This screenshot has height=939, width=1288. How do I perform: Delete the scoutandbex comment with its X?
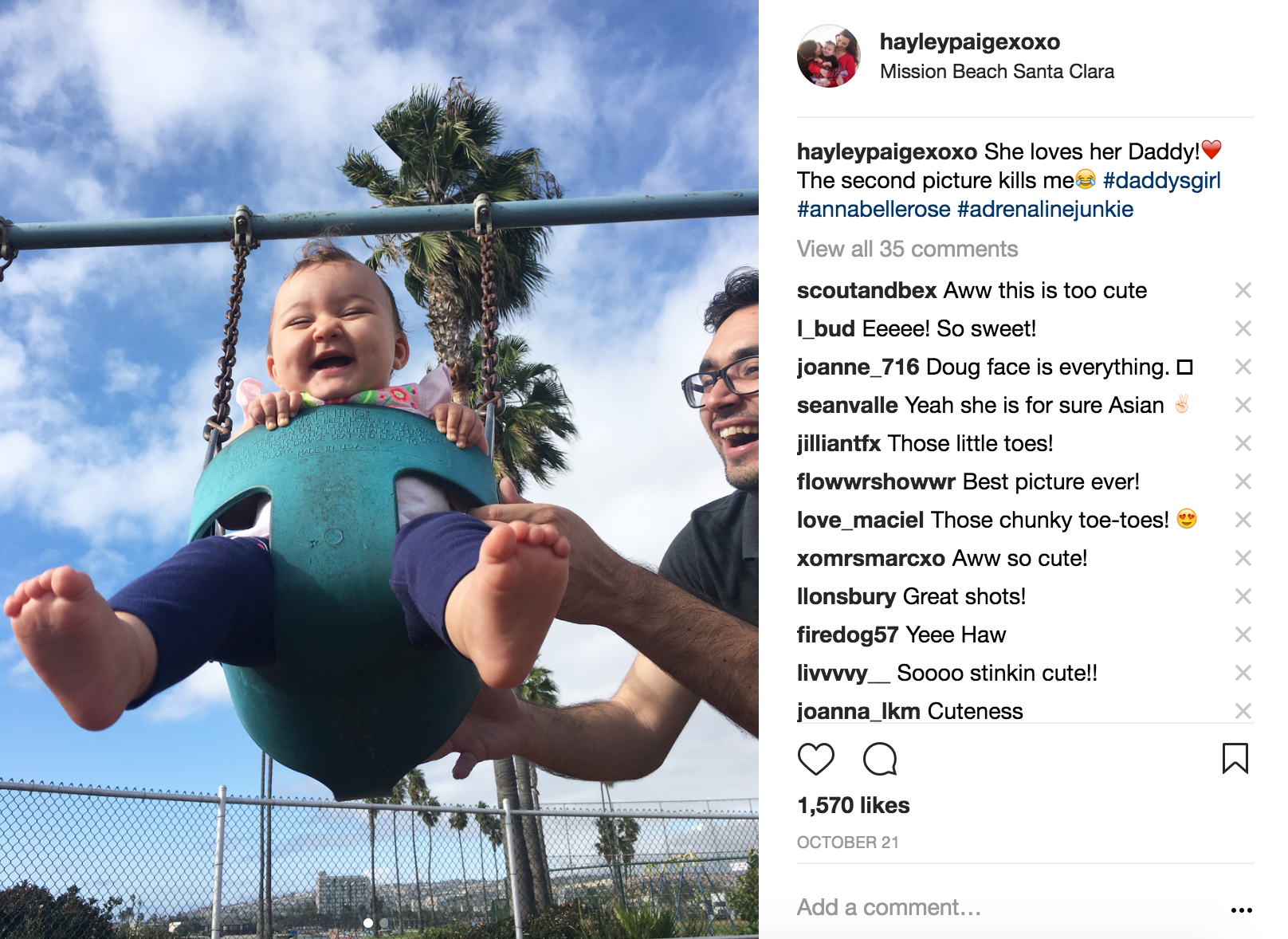click(x=1243, y=290)
